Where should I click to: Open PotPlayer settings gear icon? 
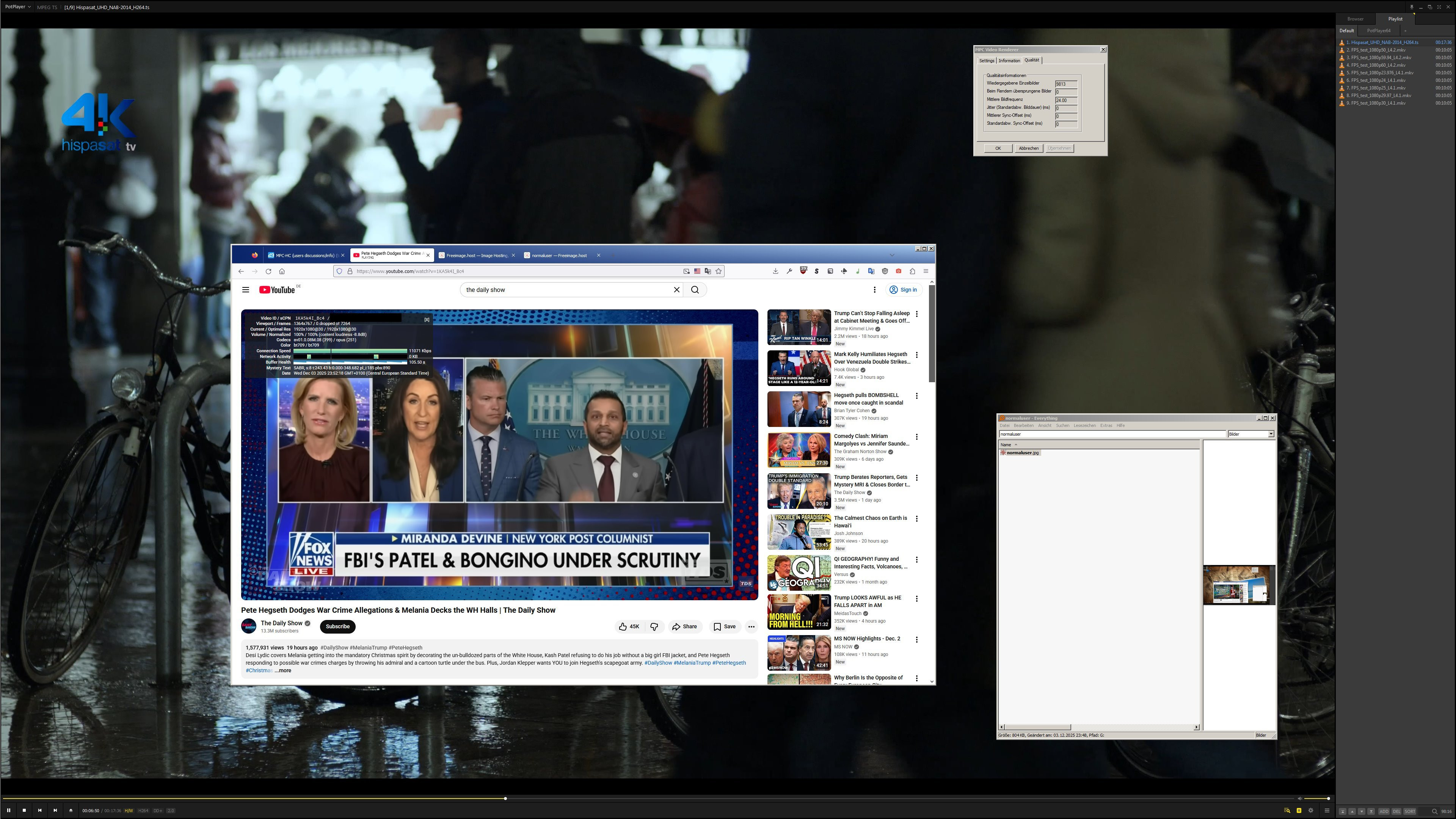click(x=1311, y=810)
